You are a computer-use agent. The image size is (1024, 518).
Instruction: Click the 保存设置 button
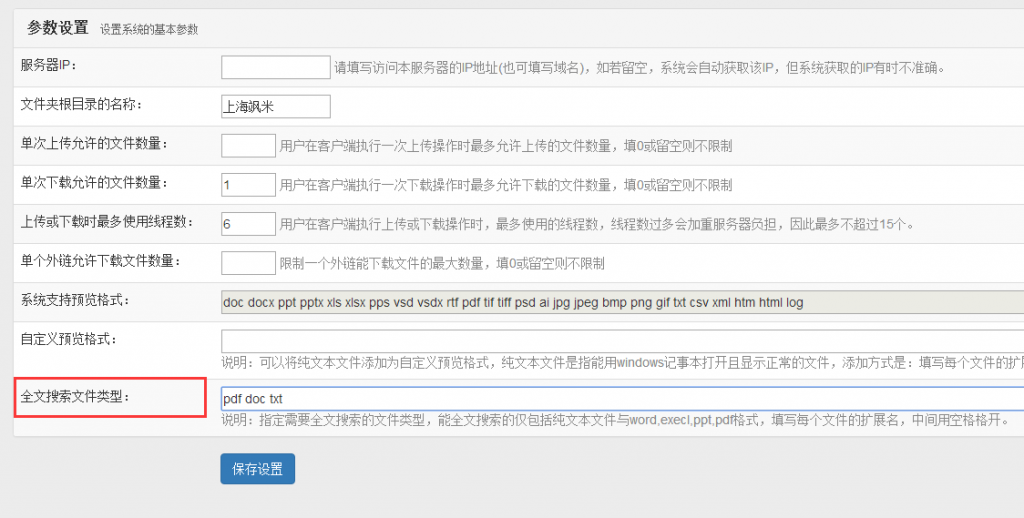point(257,468)
